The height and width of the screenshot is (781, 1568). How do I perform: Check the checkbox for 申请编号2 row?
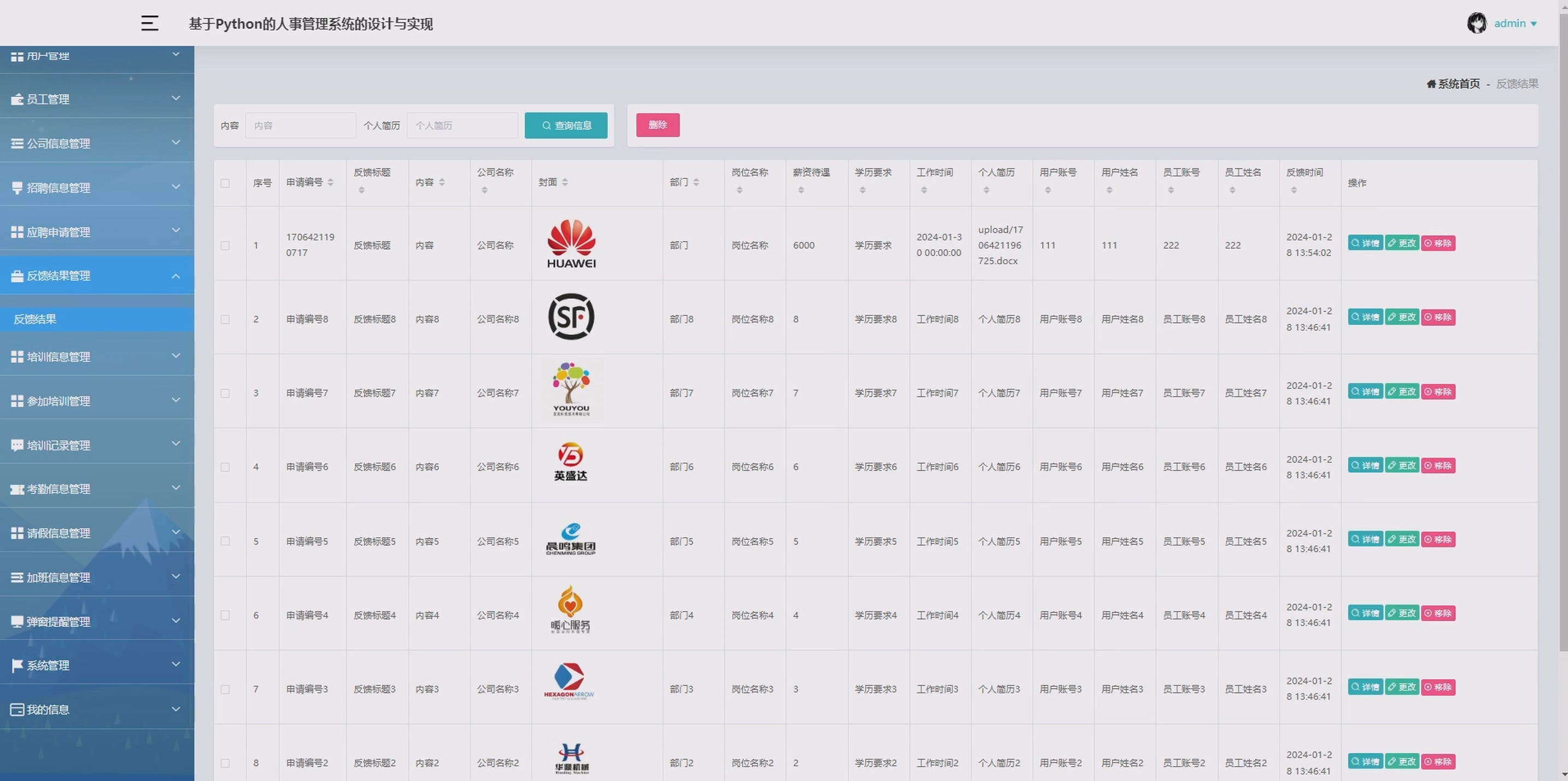(225, 763)
